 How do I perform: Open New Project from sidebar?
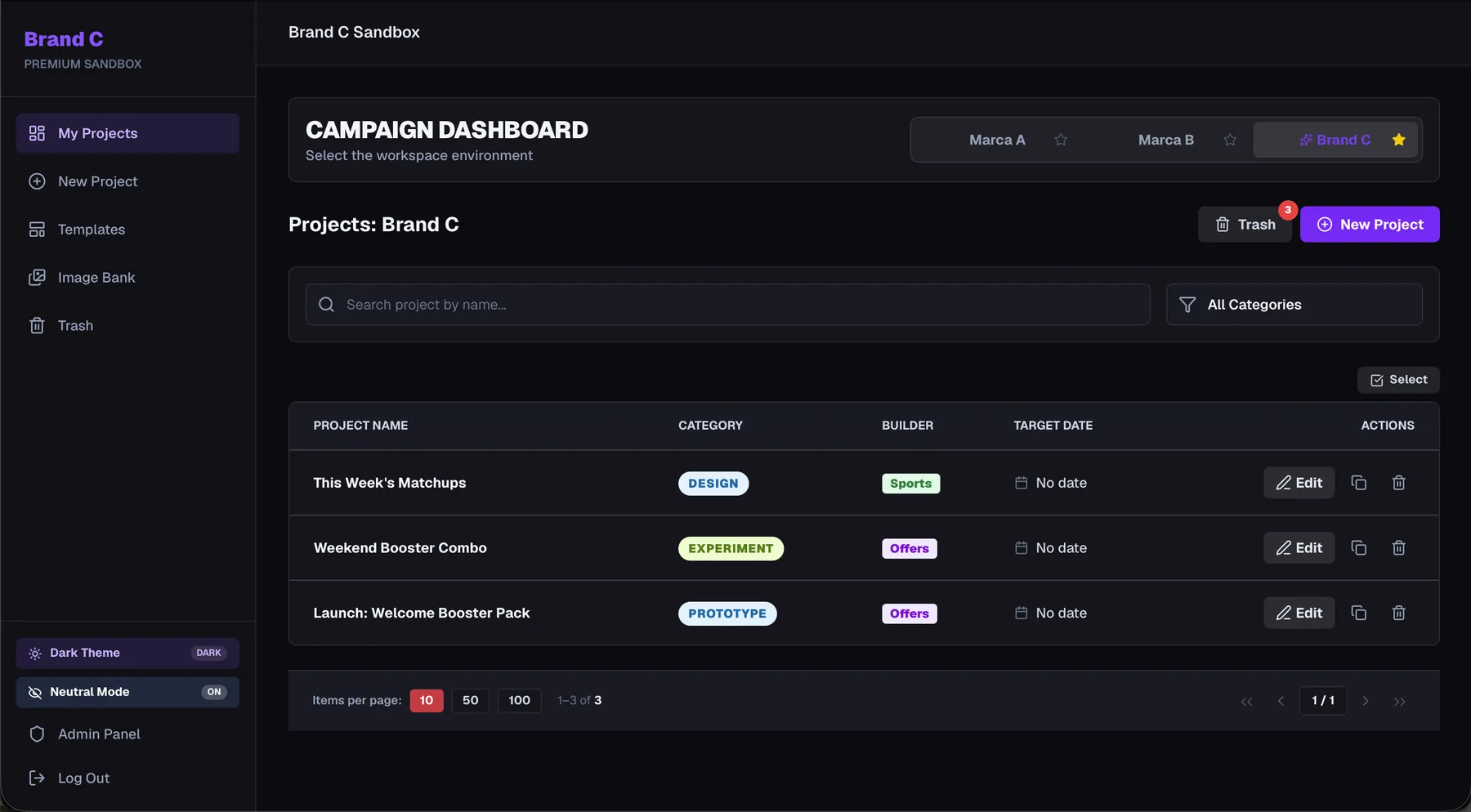[127, 181]
